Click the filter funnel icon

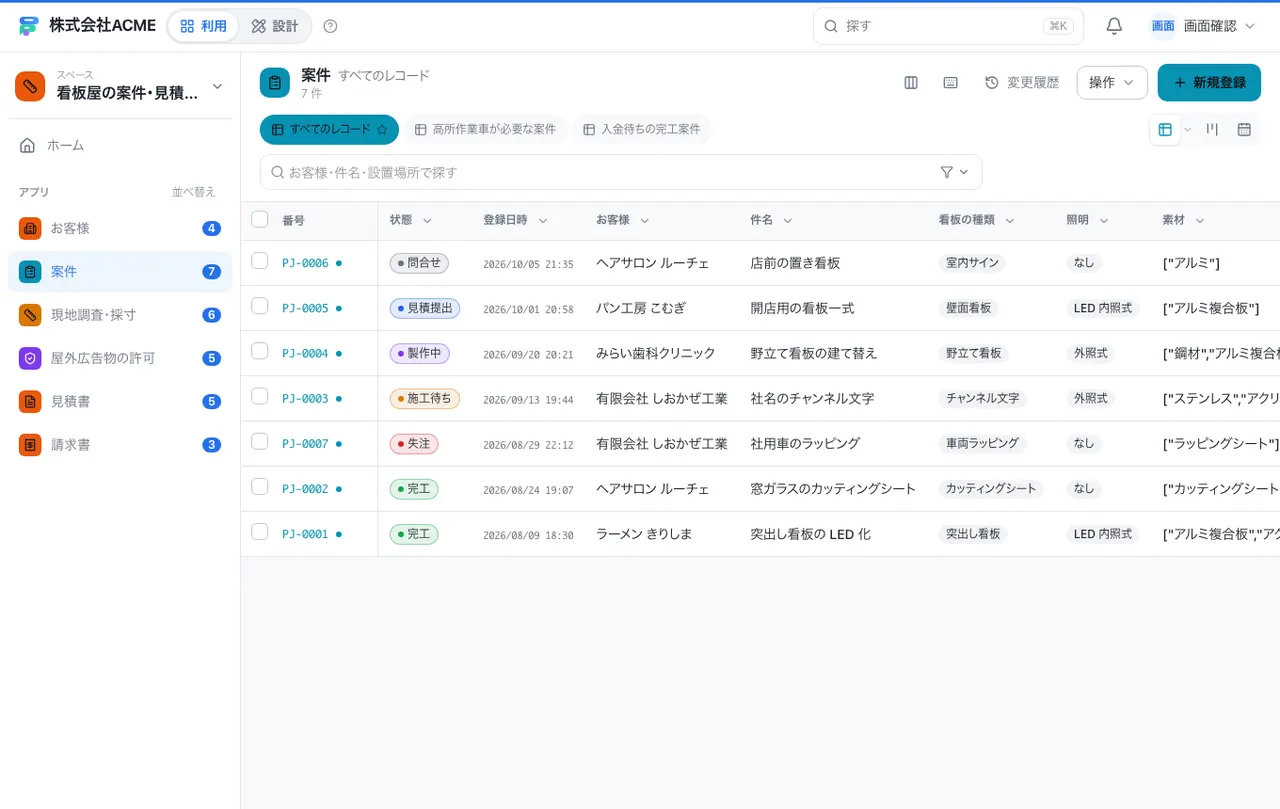(x=947, y=172)
